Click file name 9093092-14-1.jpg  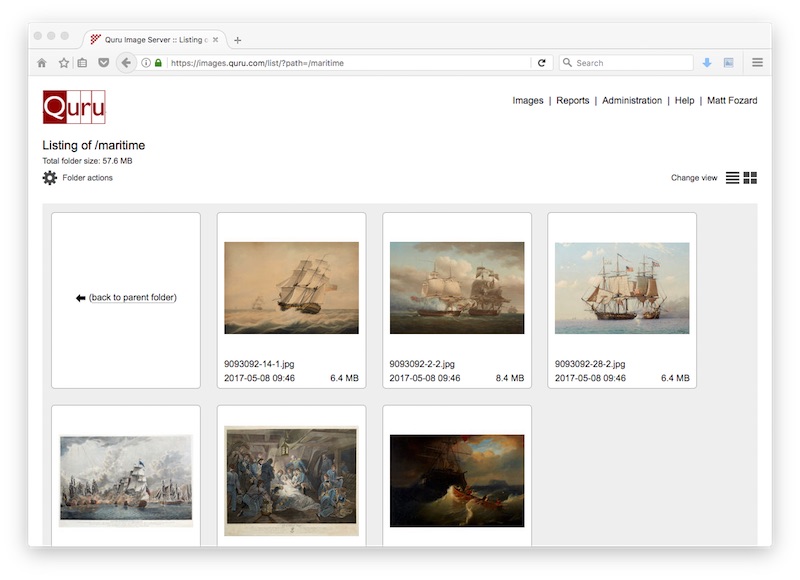(259, 364)
